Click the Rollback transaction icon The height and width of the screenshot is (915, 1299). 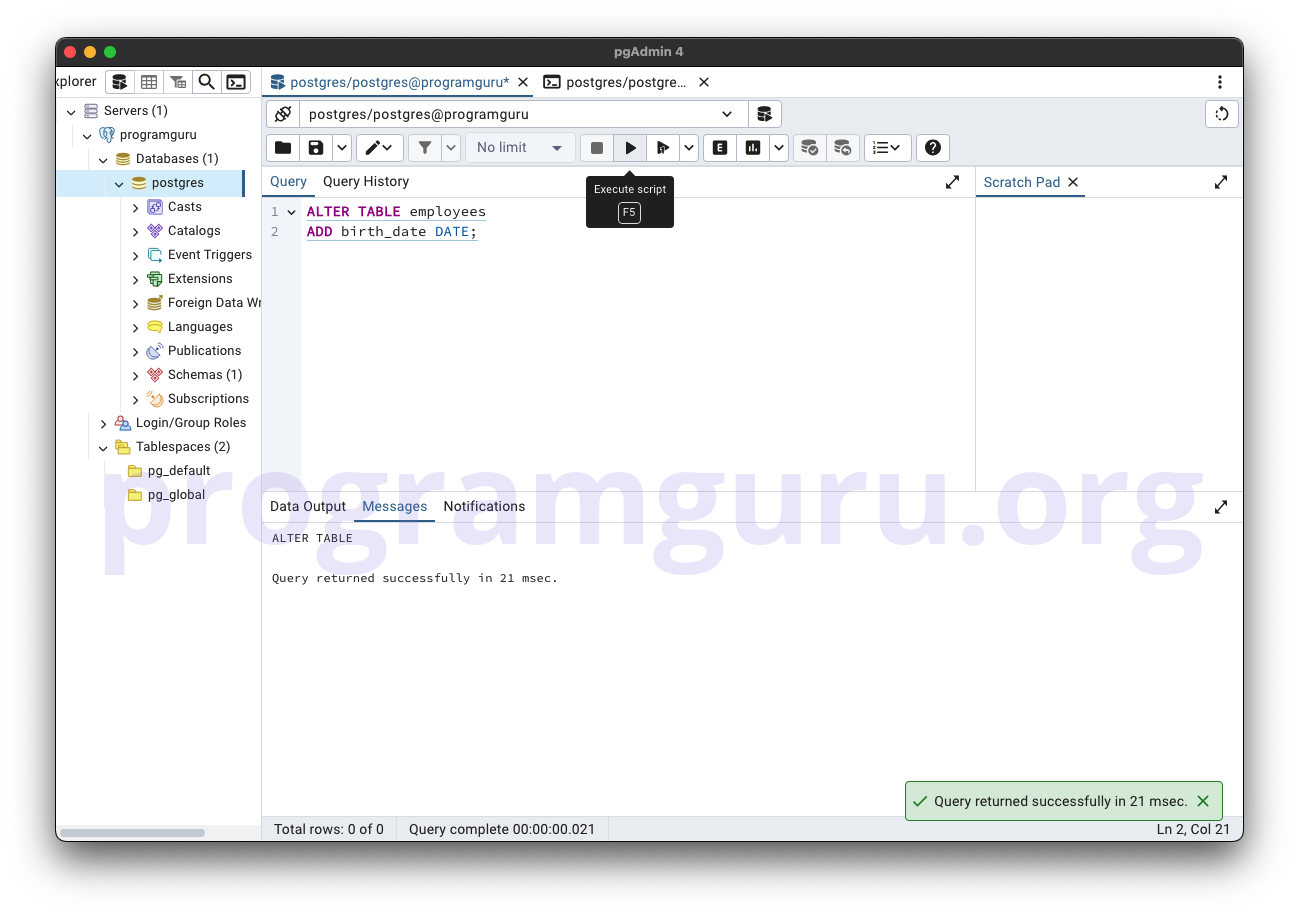pyautogui.click(x=843, y=148)
